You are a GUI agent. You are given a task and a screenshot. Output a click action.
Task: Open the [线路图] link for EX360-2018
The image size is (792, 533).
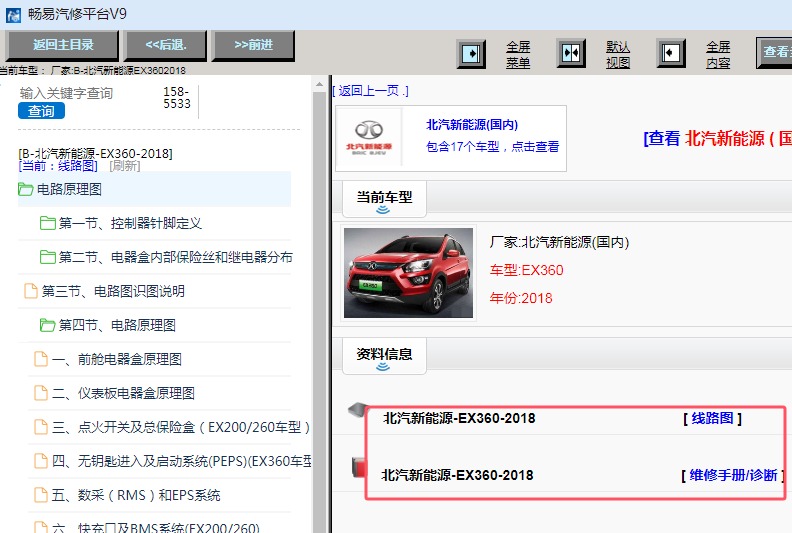coord(712,418)
